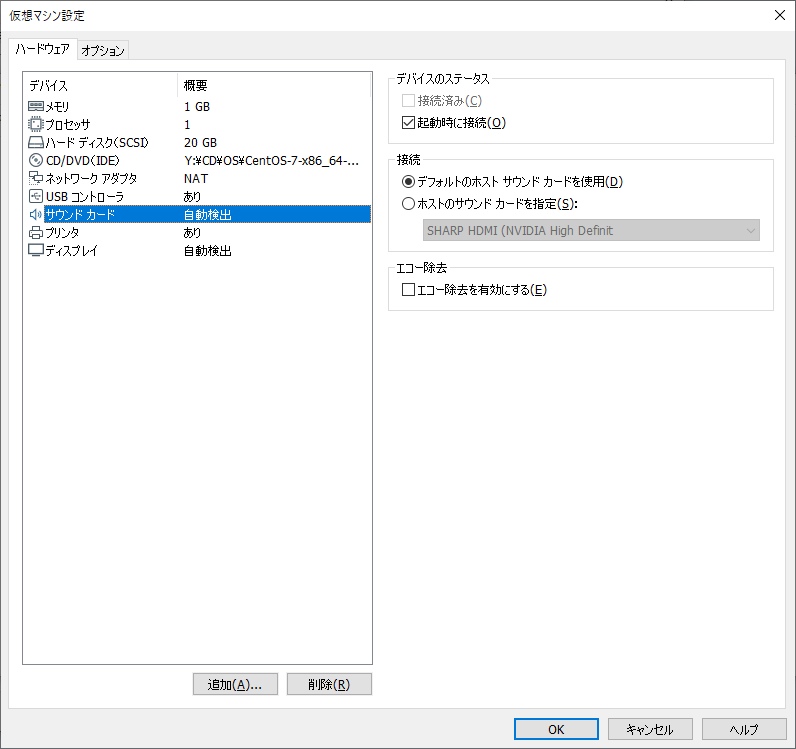Switch to the オプション tab

(103, 50)
